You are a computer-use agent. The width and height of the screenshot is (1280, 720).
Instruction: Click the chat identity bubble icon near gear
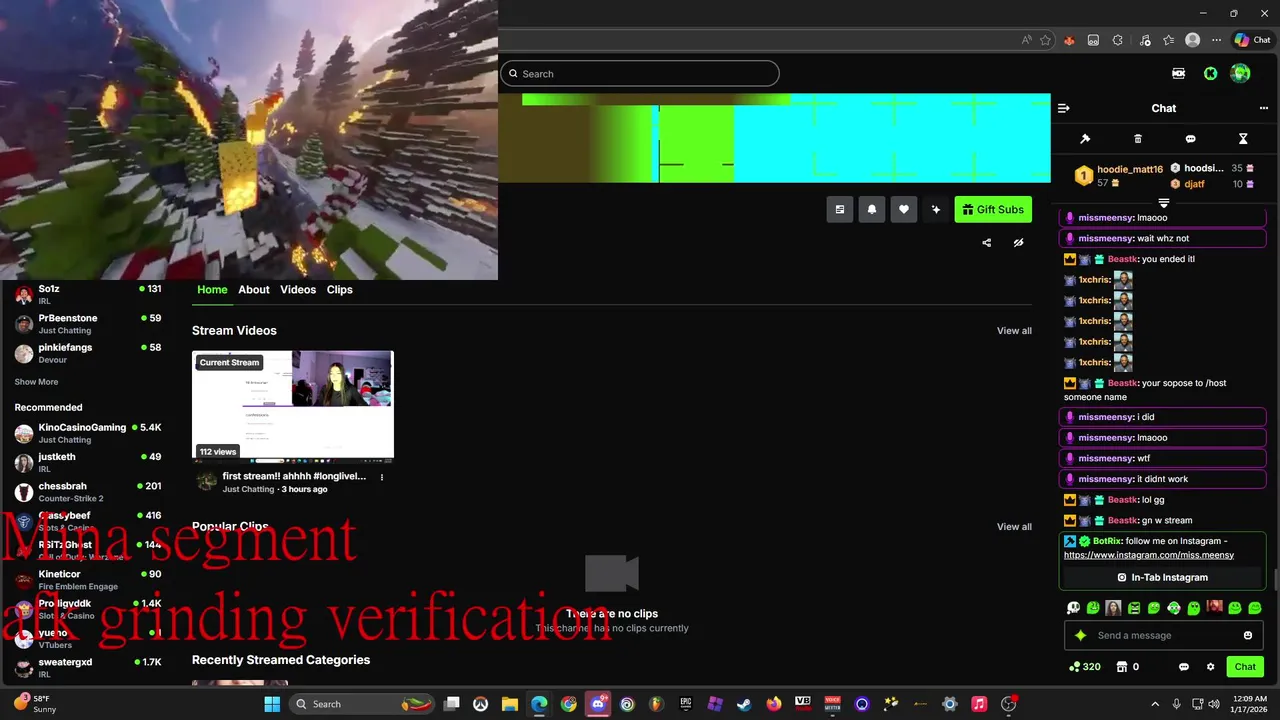1184,667
